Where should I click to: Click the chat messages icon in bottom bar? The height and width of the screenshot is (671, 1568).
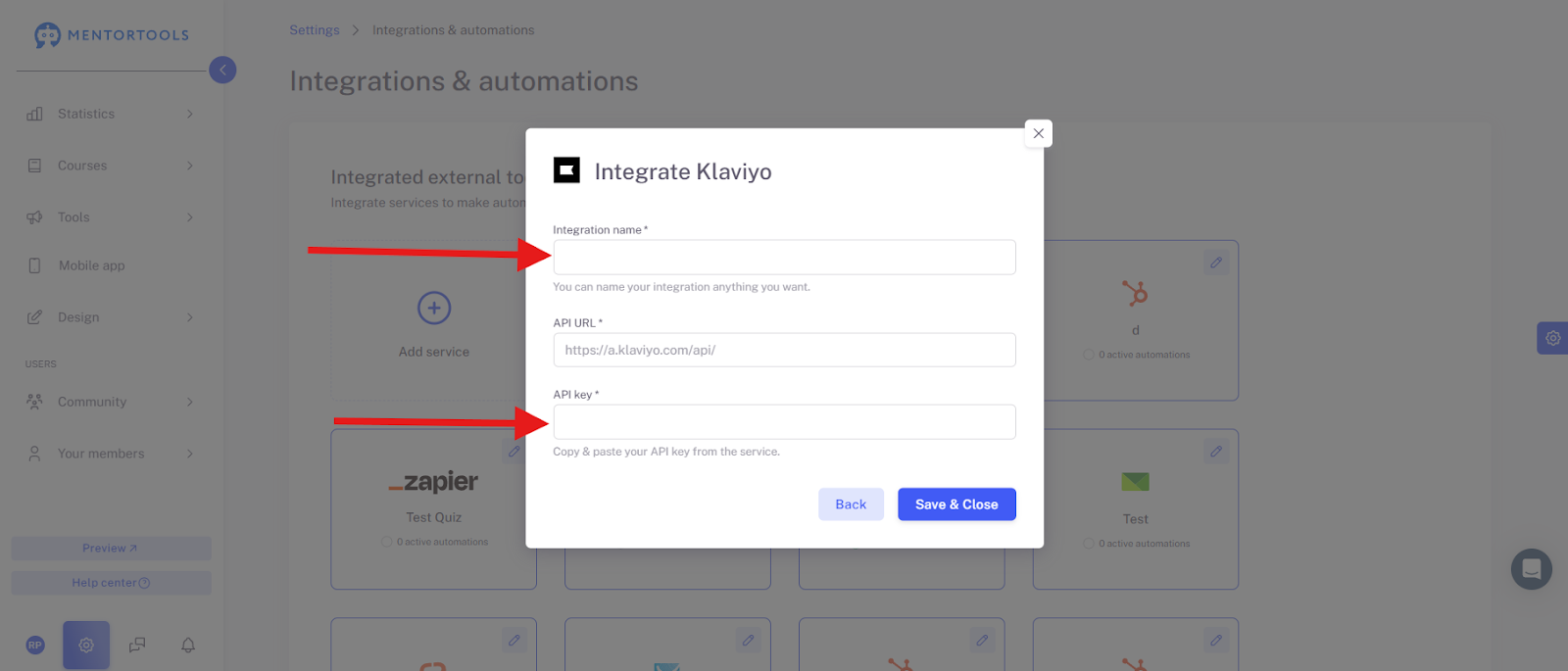pyautogui.click(x=137, y=646)
